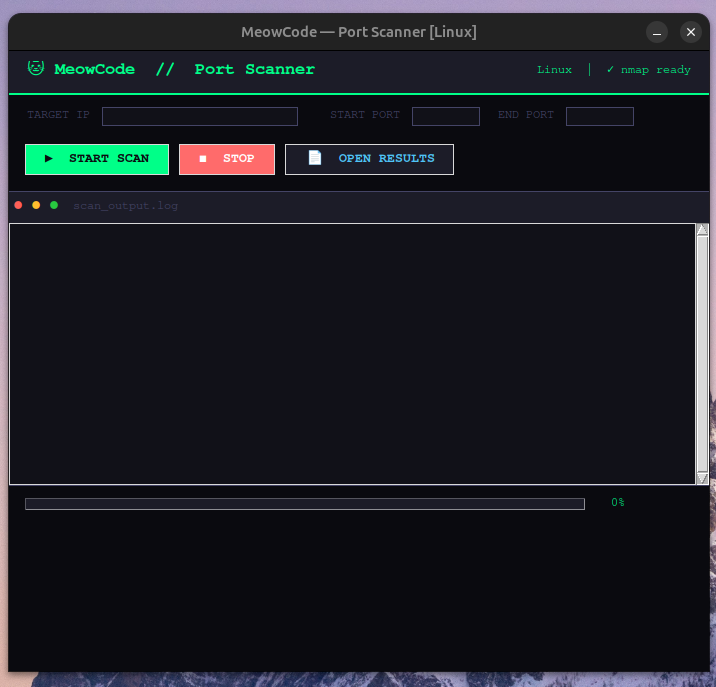The image size is (716, 687).
Task: Click the window title bar text
Action: pos(359,32)
